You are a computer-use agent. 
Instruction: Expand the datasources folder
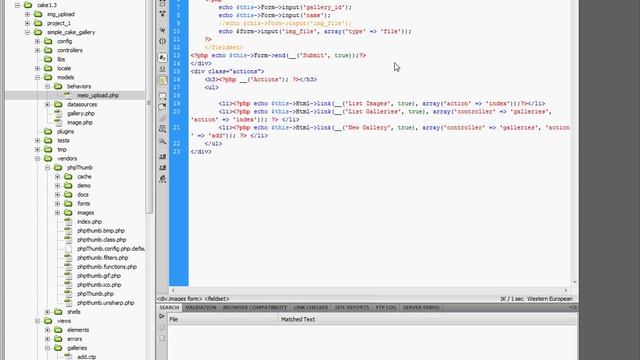pyautogui.click(x=47, y=104)
